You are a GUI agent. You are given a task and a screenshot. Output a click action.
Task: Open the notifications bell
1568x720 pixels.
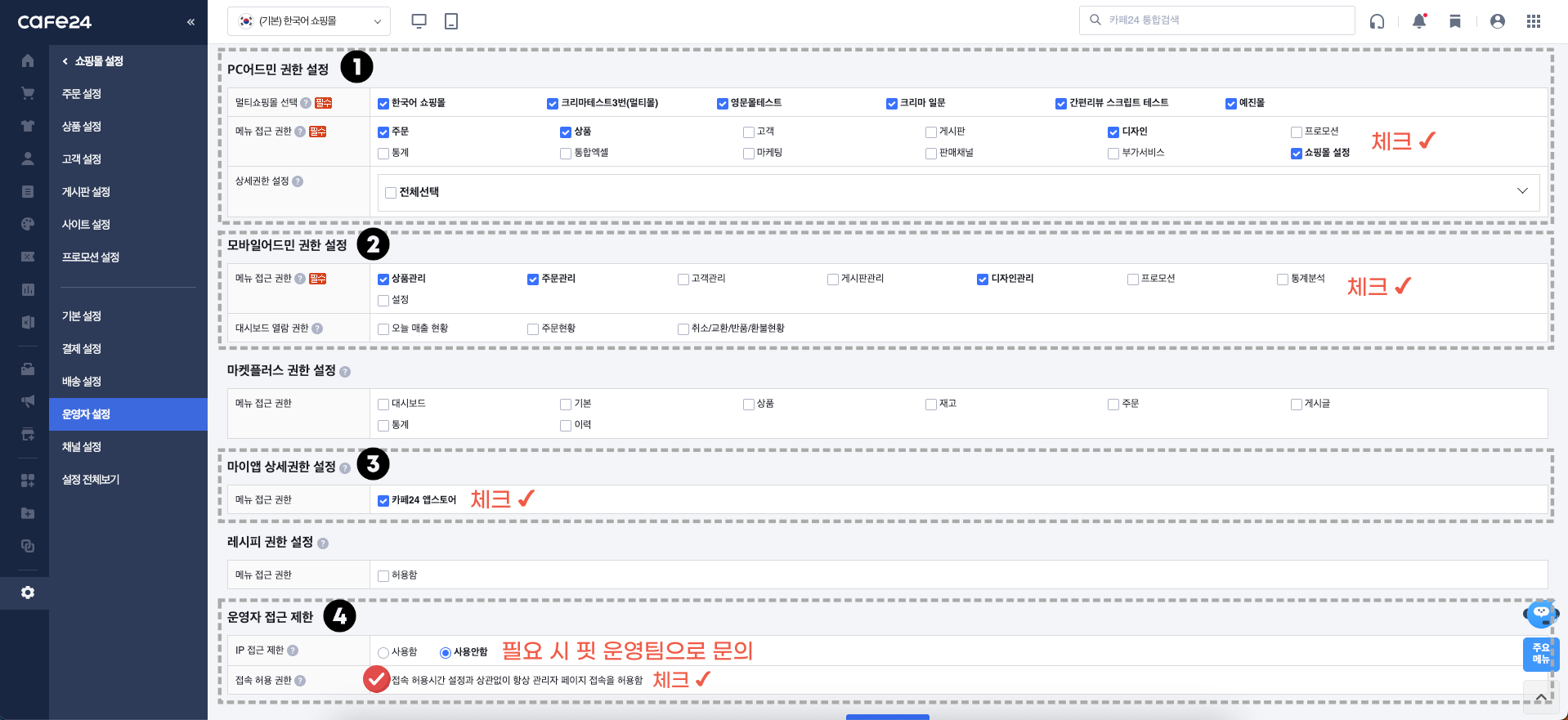tap(1419, 21)
